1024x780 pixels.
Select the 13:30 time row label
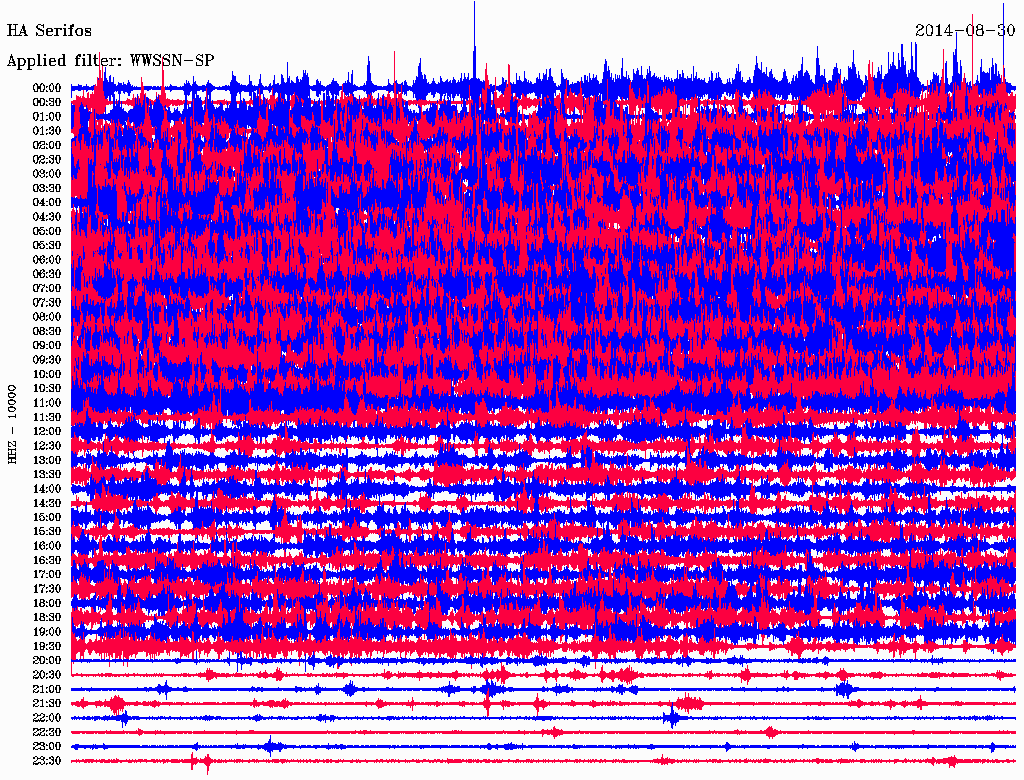tap(47, 475)
